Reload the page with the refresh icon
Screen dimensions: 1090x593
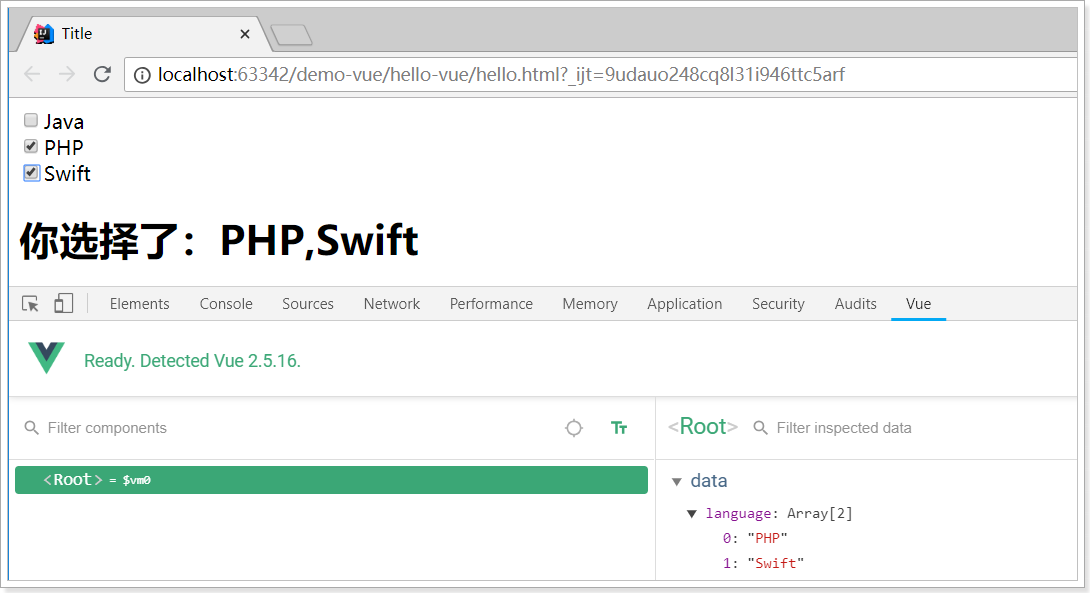[102, 74]
